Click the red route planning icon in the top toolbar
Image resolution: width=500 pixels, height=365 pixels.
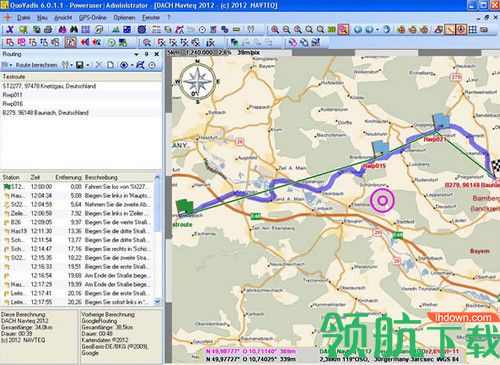(x=180, y=30)
